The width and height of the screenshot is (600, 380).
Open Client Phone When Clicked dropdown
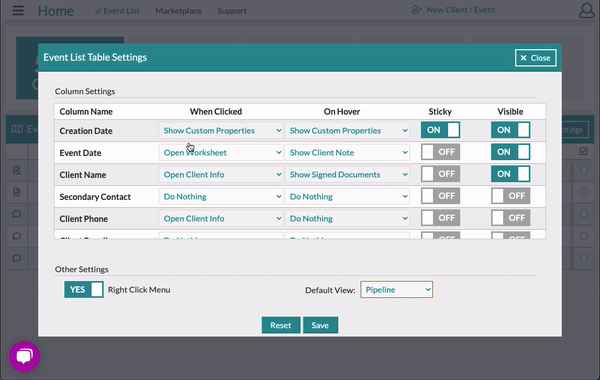221,219
